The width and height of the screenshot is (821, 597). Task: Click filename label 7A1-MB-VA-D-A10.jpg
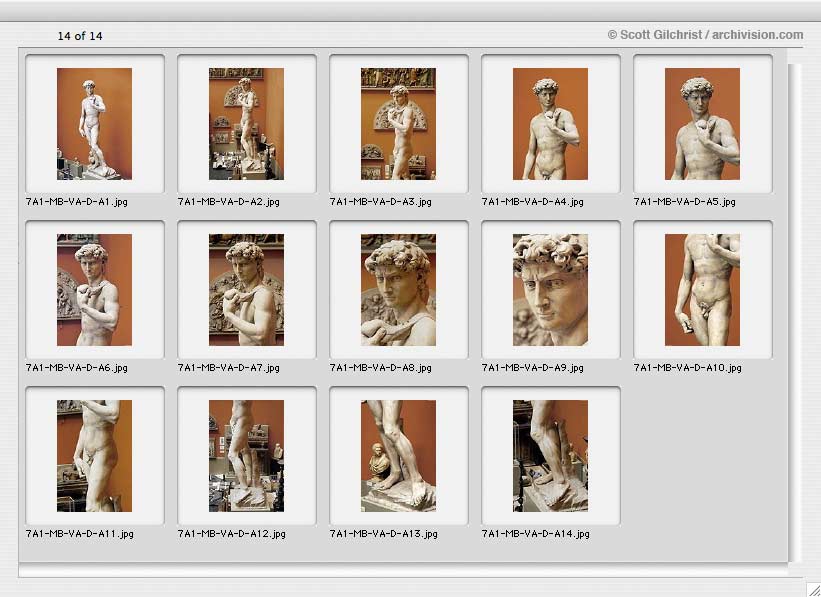687,368
